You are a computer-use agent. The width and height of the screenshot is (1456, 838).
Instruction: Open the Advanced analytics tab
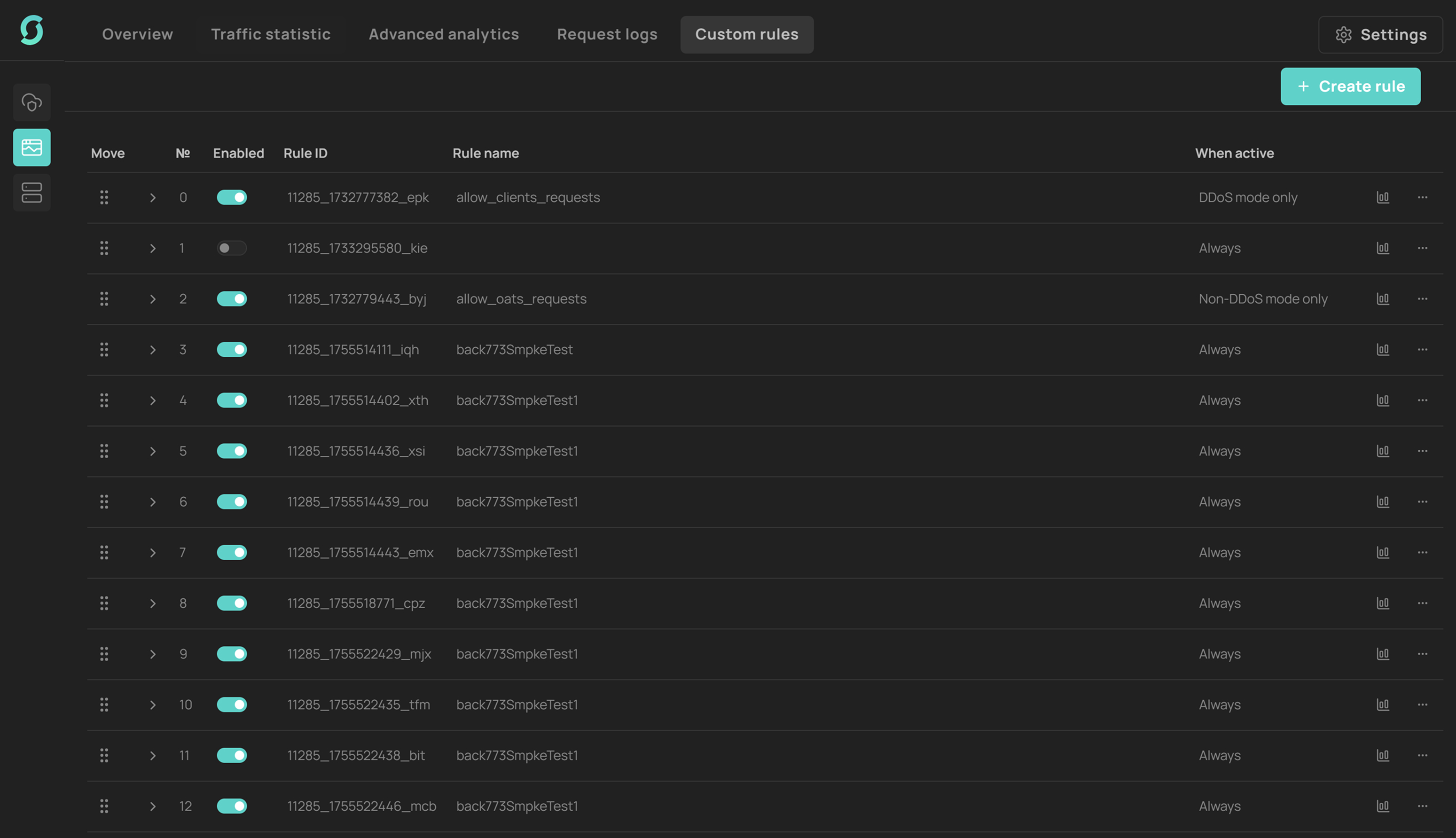click(x=443, y=34)
